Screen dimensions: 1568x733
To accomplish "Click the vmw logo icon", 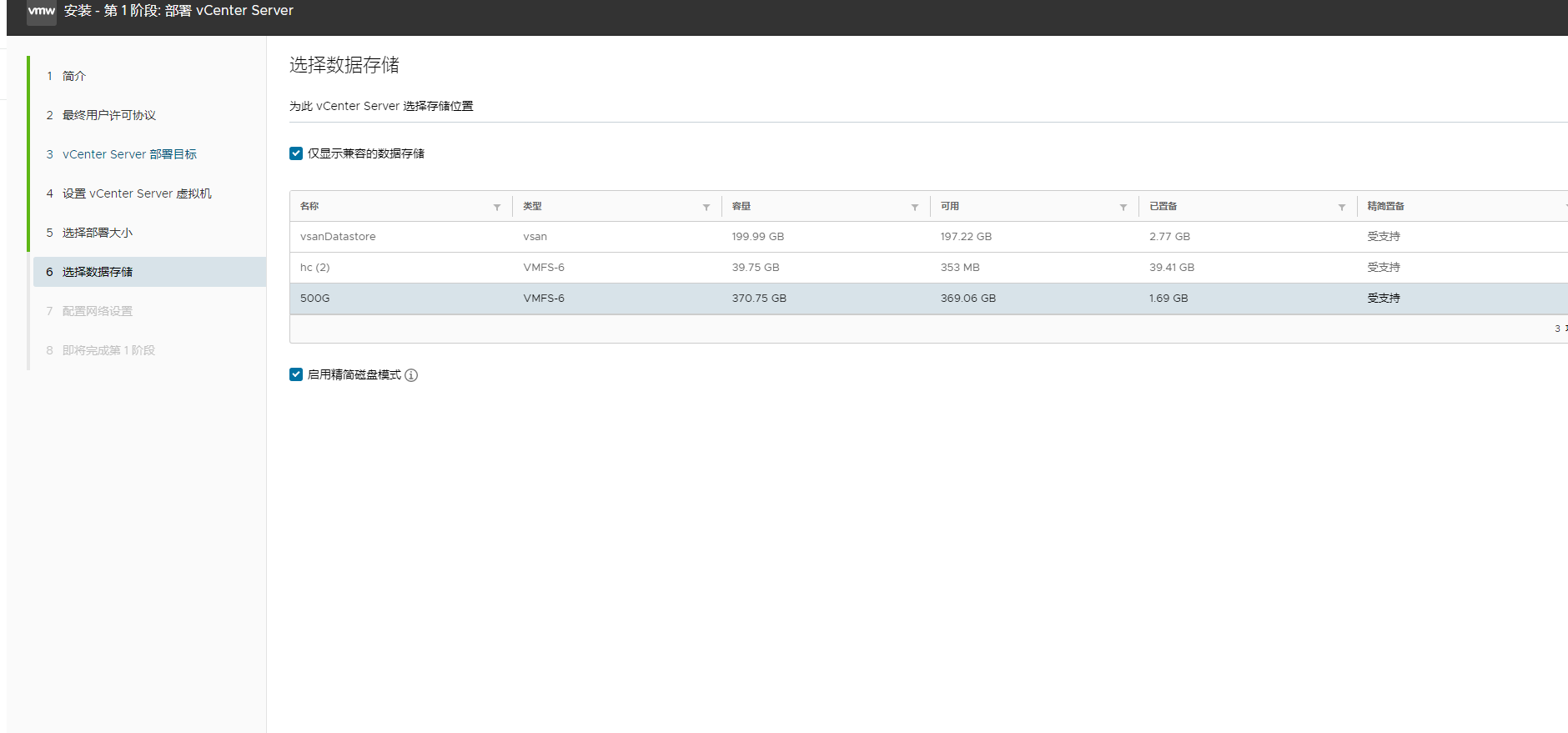I will point(41,12).
